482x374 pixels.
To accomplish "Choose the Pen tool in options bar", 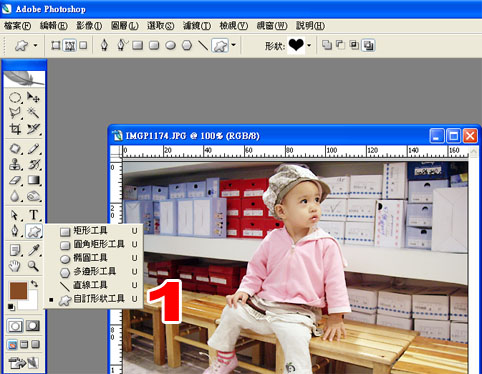I will 104,45.
